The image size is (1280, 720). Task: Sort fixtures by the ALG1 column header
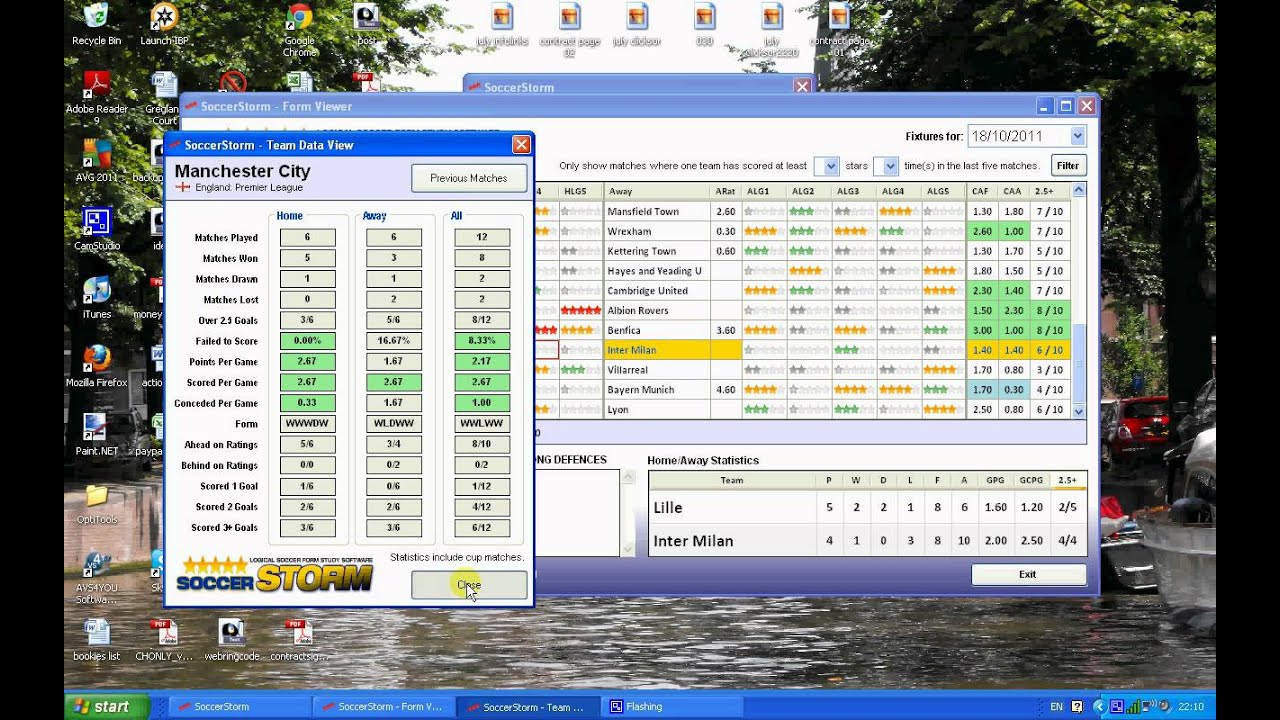pyautogui.click(x=764, y=191)
